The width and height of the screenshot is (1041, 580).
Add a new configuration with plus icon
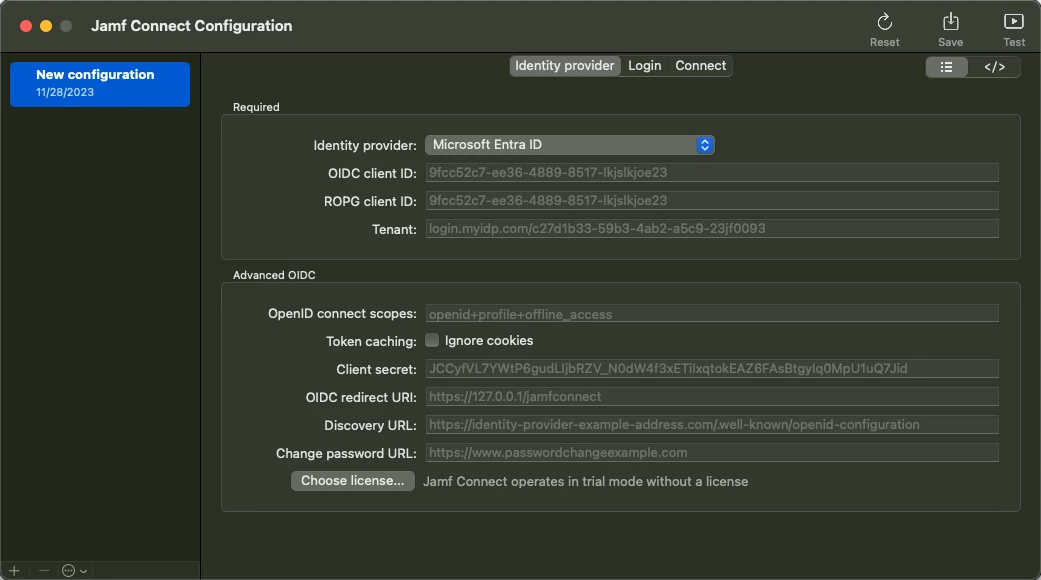pyautogui.click(x=15, y=571)
